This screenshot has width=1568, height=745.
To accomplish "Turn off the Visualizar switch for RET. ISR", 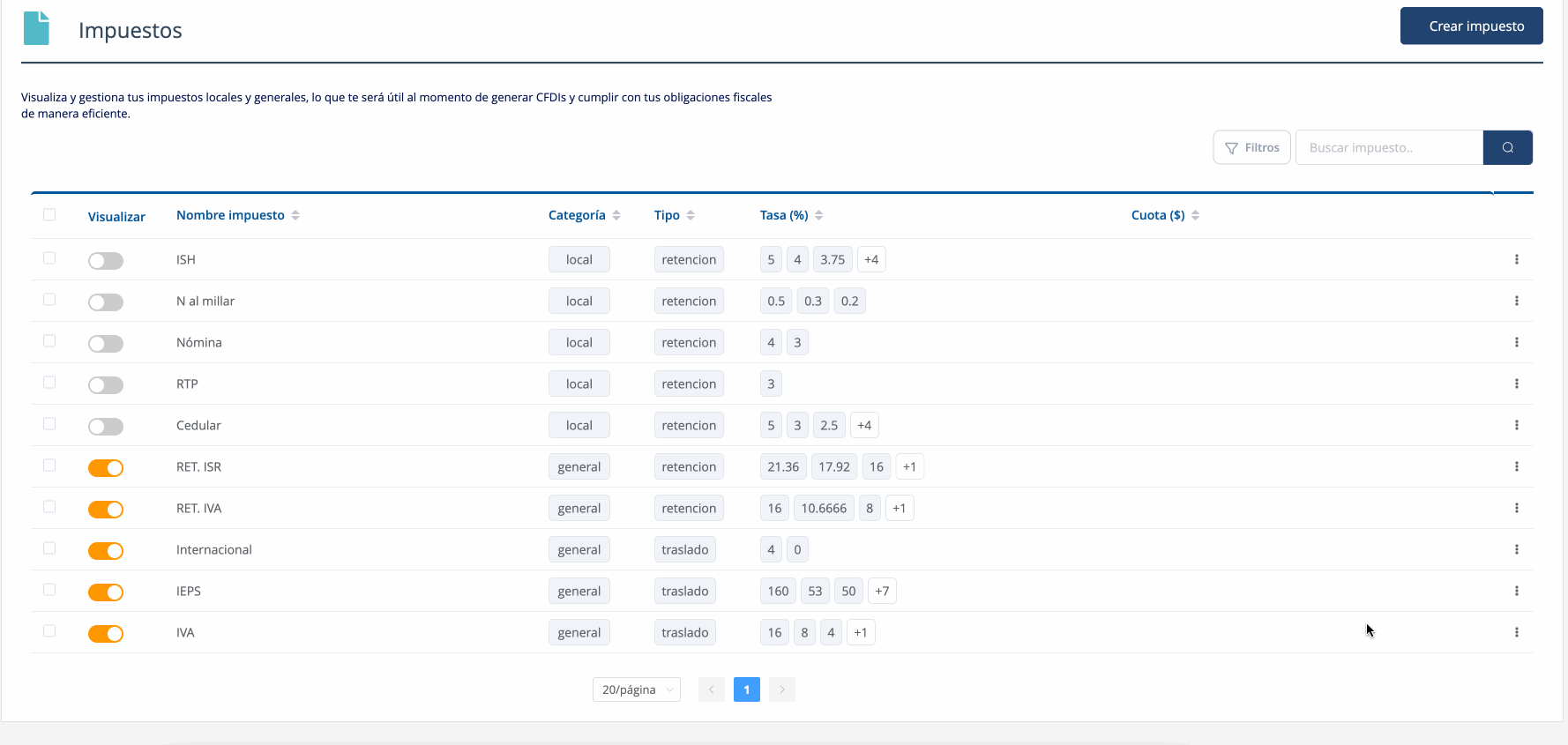I will [x=106, y=468].
